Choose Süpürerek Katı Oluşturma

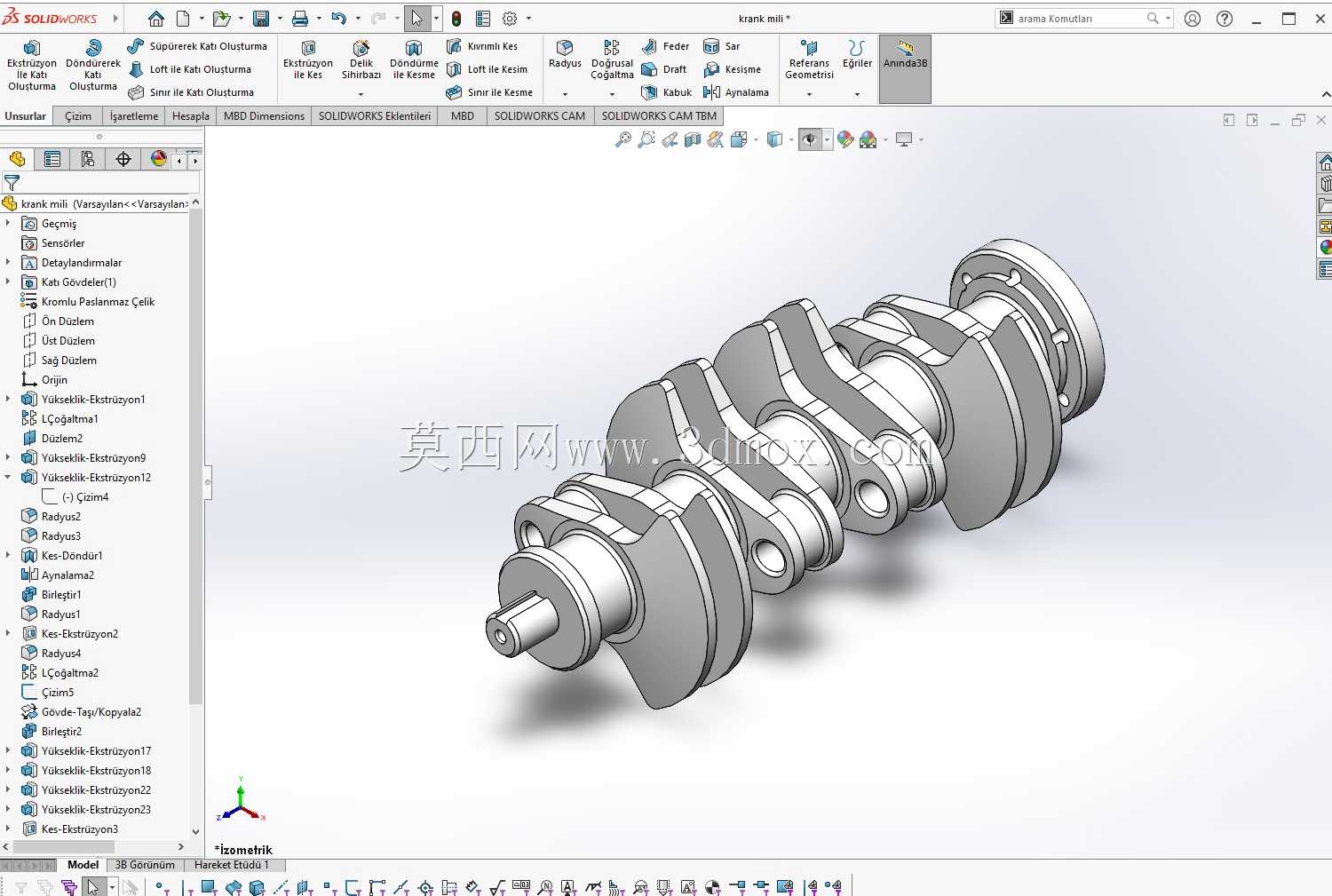[x=197, y=46]
